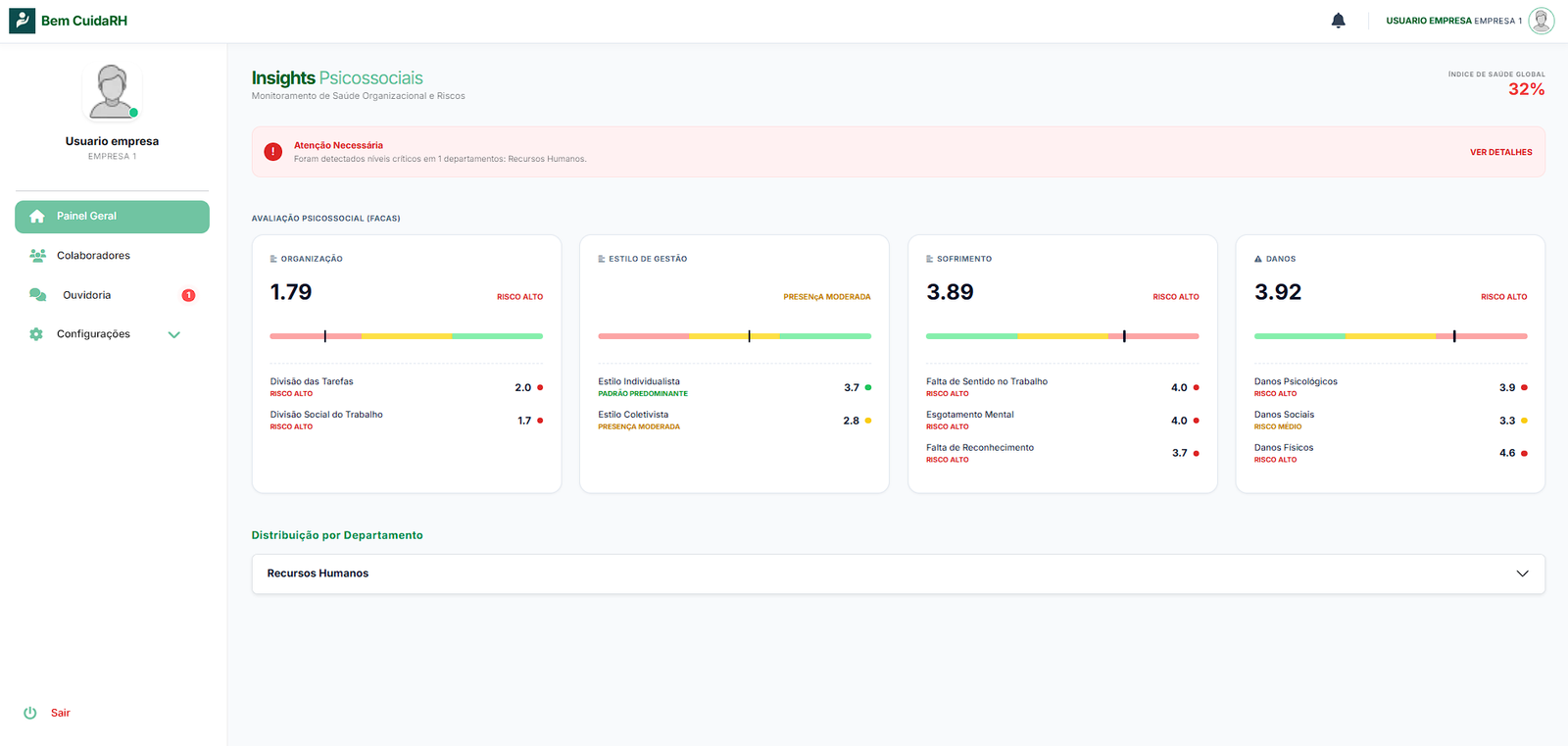The width and height of the screenshot is (1568, 746).
Task: Click the sidebar profile picture
Action: click(x=112, y=92)
